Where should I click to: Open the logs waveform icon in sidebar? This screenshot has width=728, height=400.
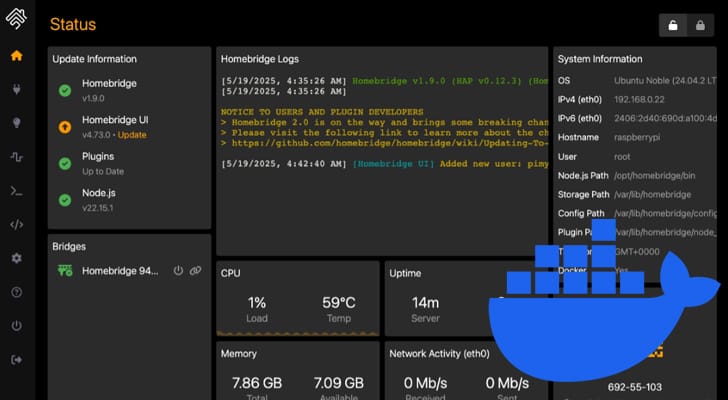click(x=16, y=157)
